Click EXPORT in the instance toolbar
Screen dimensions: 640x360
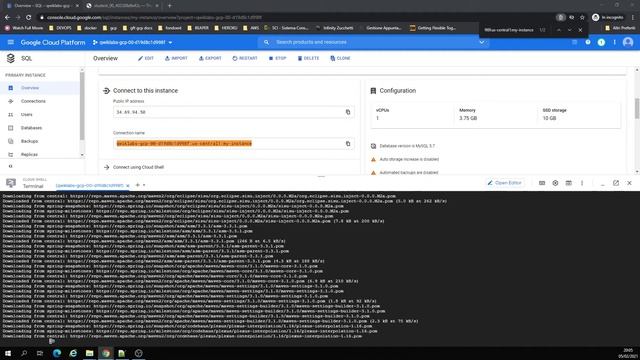(210, 58)
